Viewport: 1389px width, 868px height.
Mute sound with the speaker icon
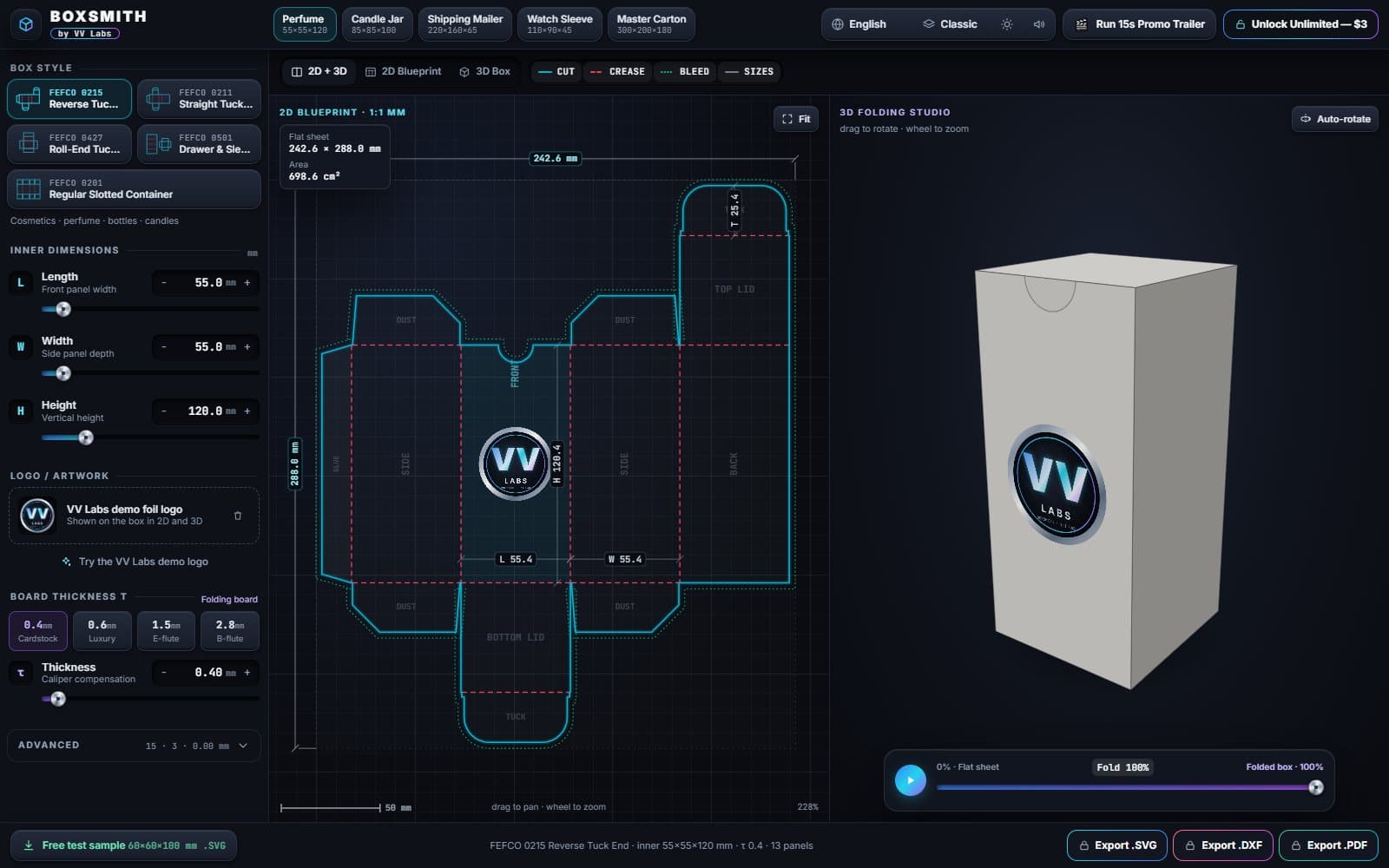[x=1038, y=24]
